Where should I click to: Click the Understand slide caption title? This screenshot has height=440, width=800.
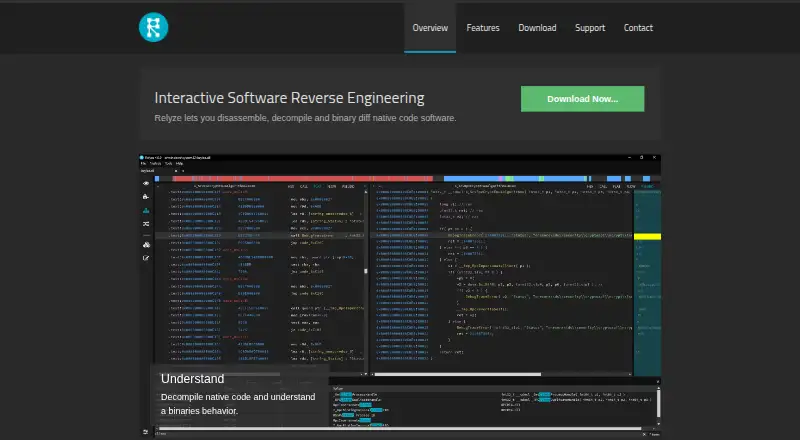[192, 379]
